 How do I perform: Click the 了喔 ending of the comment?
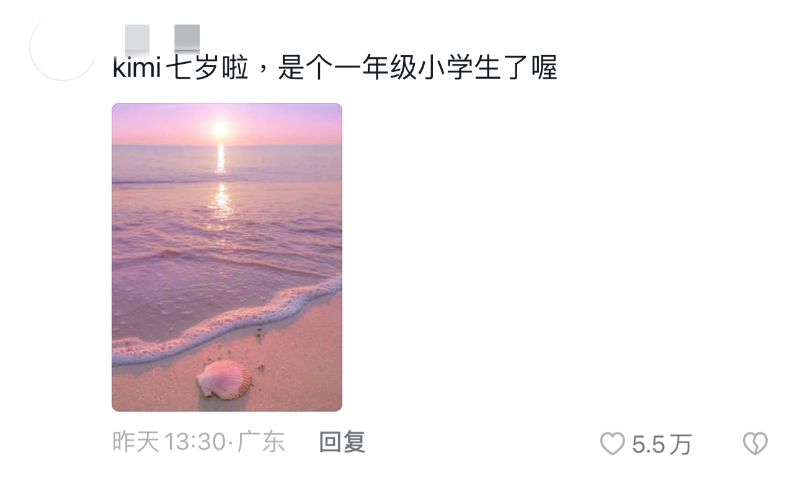point(530,67)
